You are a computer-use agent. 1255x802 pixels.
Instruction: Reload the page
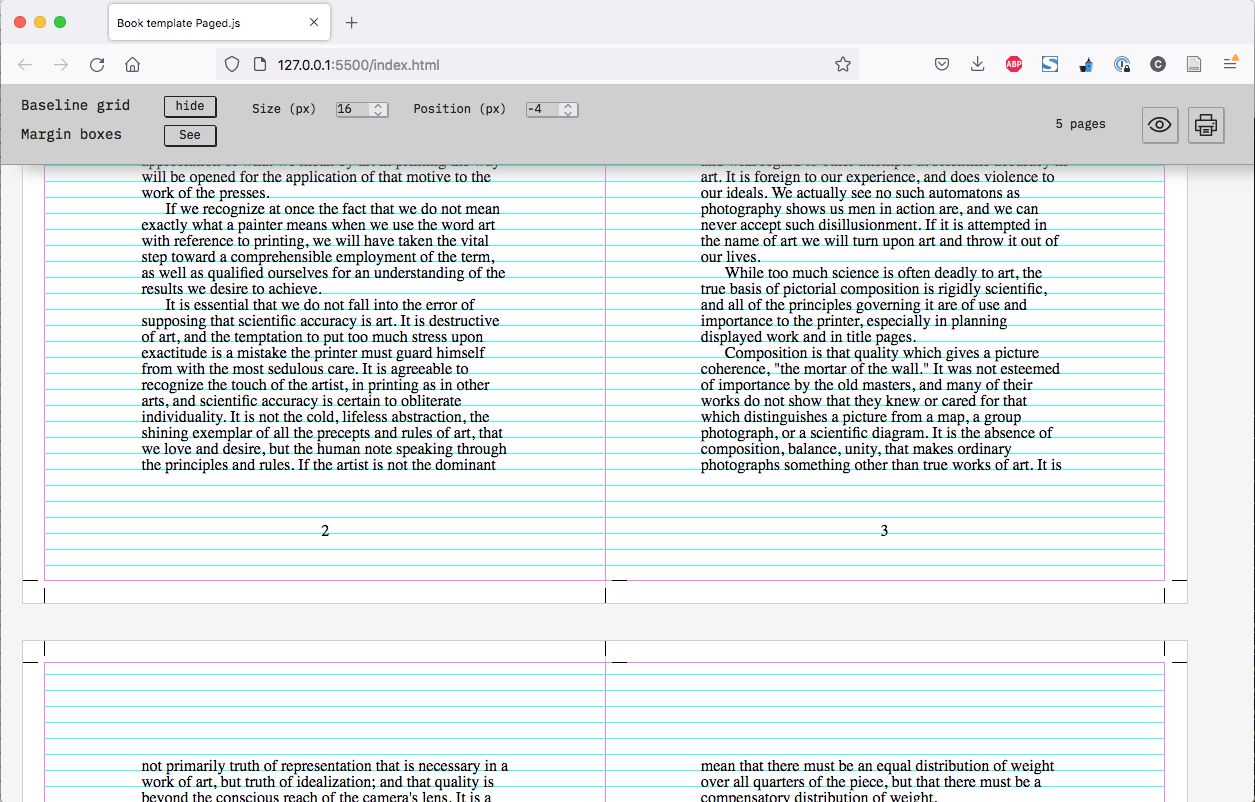click(x=97, y=65)
